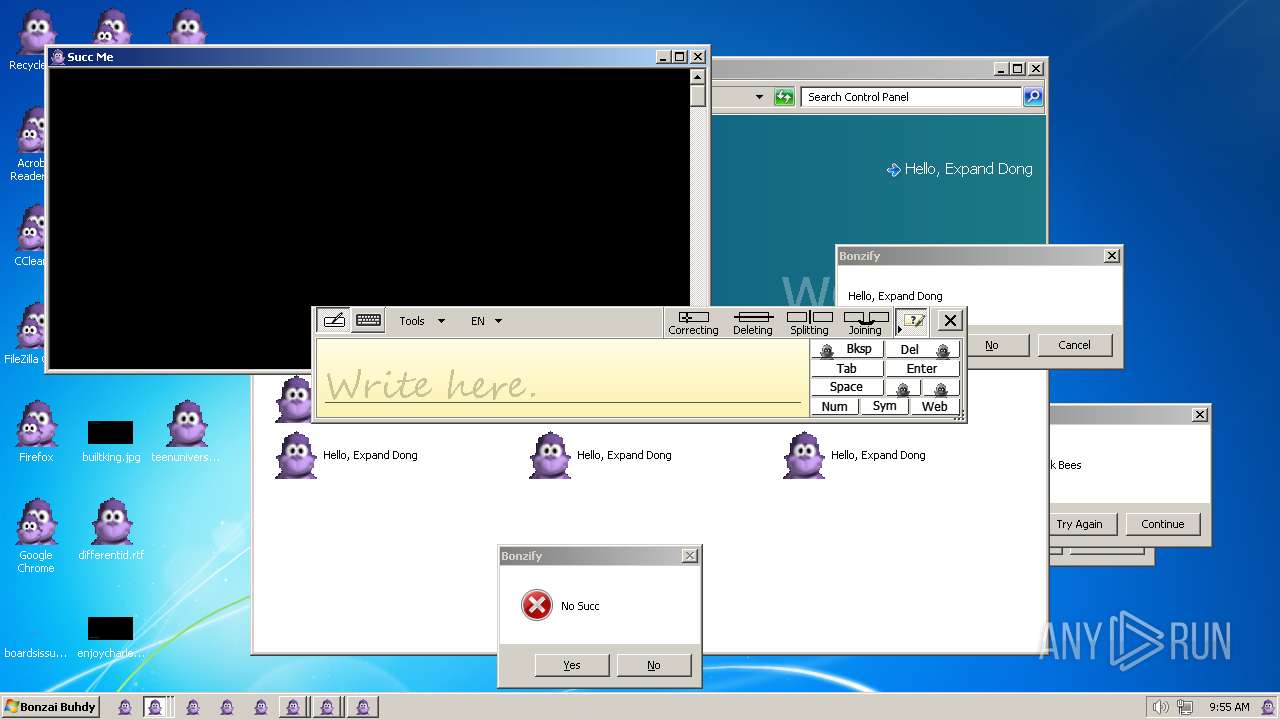The height and width of the screenshot is (720, 1280).
Task: Click the volume speaker tray icon
Action: 1160,707
